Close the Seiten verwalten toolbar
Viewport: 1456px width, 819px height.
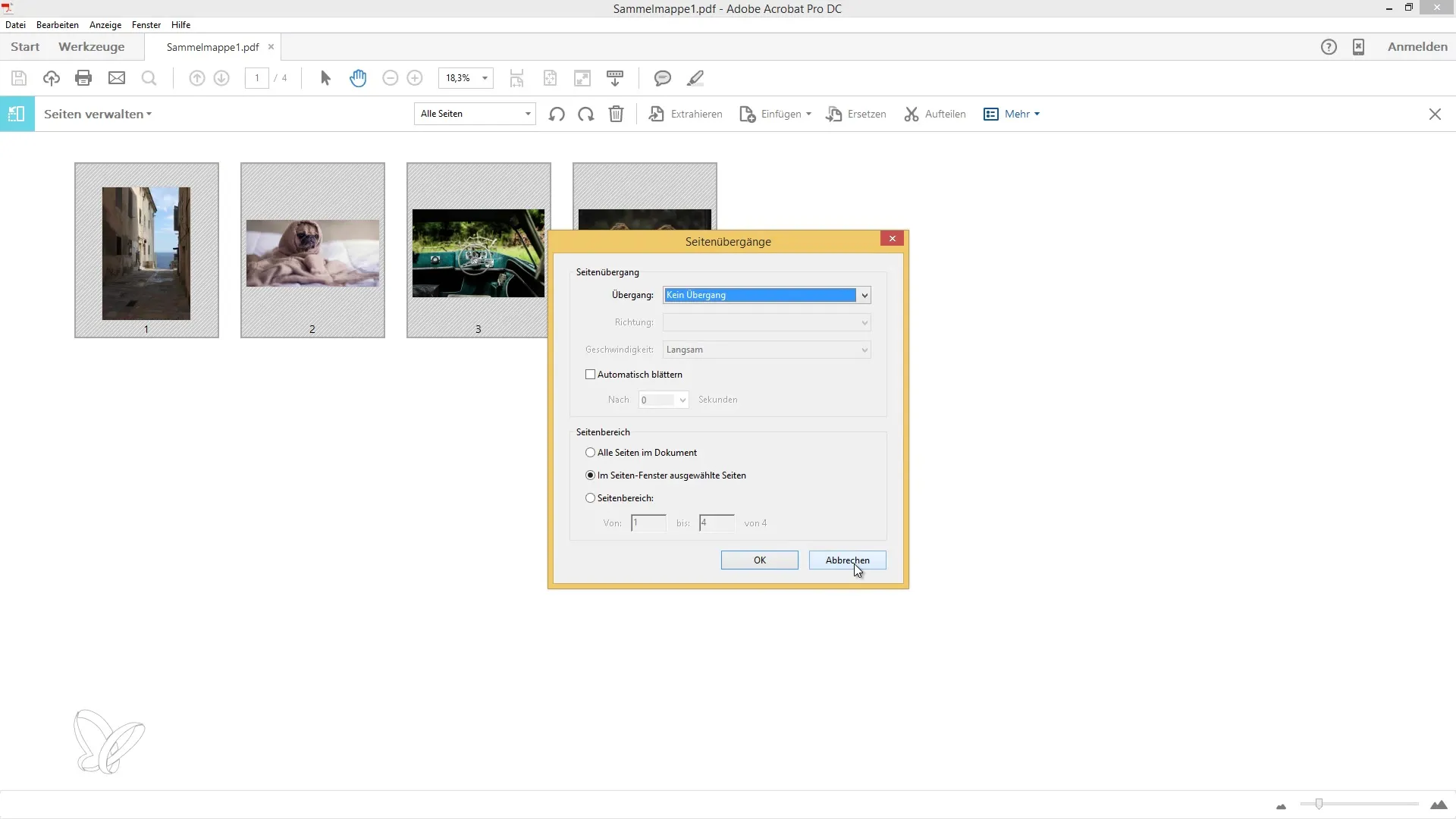tap(1435, 115)
